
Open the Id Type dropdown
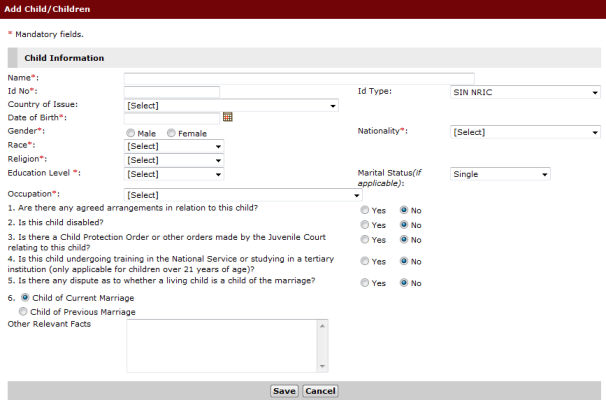[524, 92]
